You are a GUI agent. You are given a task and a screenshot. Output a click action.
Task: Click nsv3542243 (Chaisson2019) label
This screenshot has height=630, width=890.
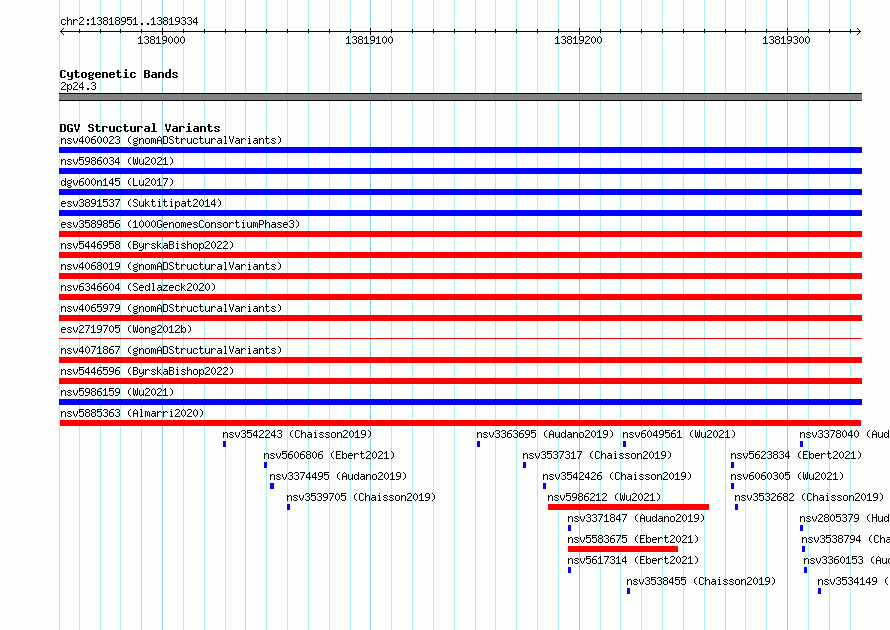tap(297, 434)
